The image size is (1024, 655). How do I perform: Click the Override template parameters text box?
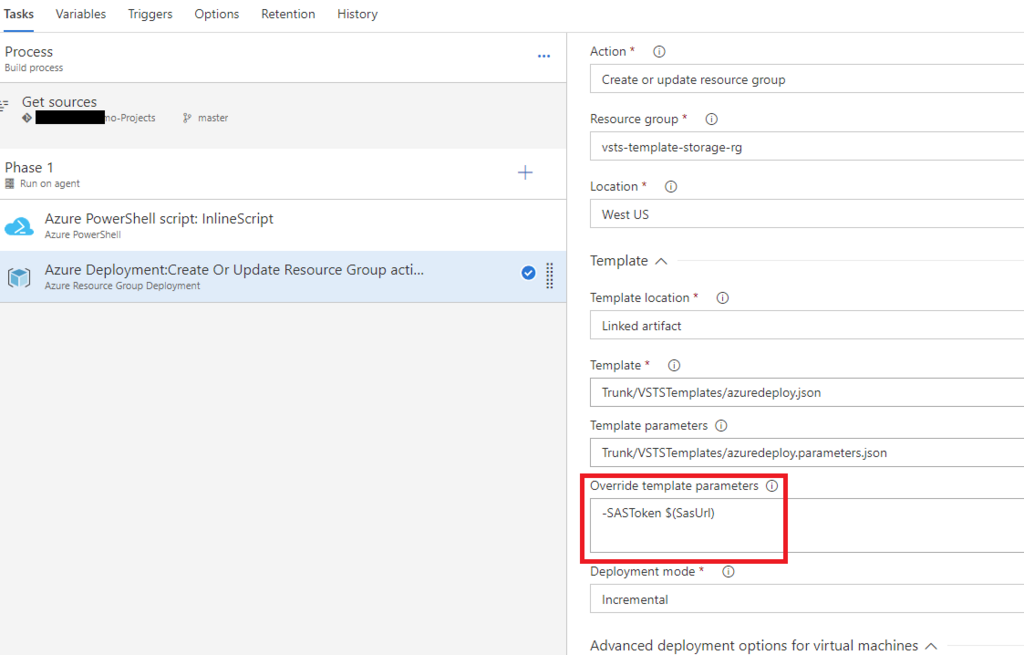coord(807,526)
